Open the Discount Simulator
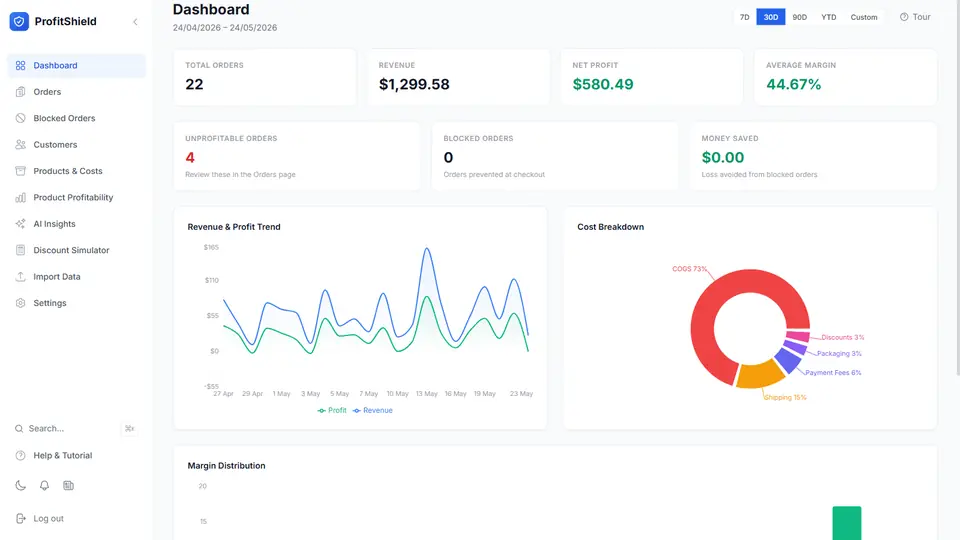960x540 pixels. pyautogui.click(x=77, y=250)
